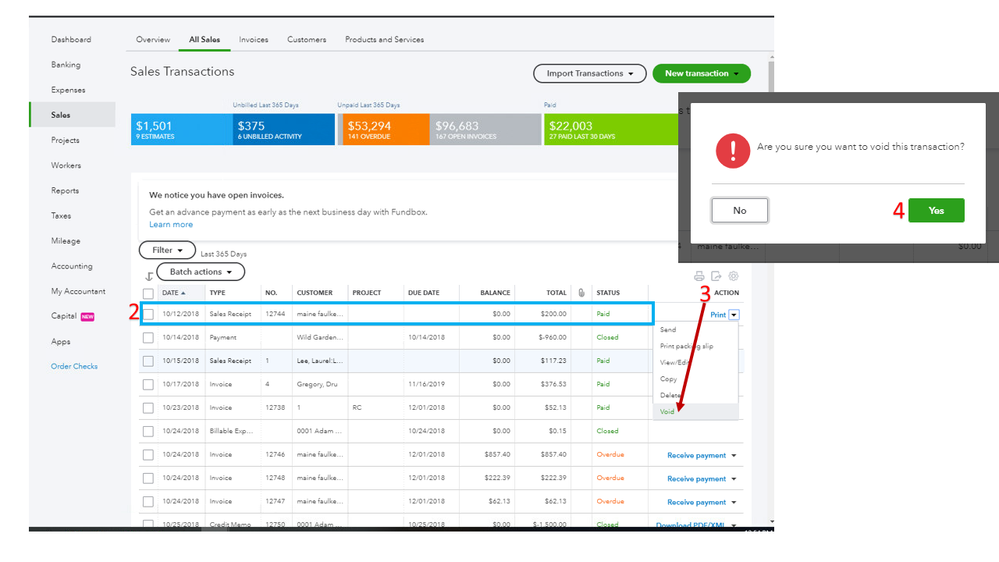
Task: Check the 10/12/2018 Sales Receipt row
Action: pos(148,314)
